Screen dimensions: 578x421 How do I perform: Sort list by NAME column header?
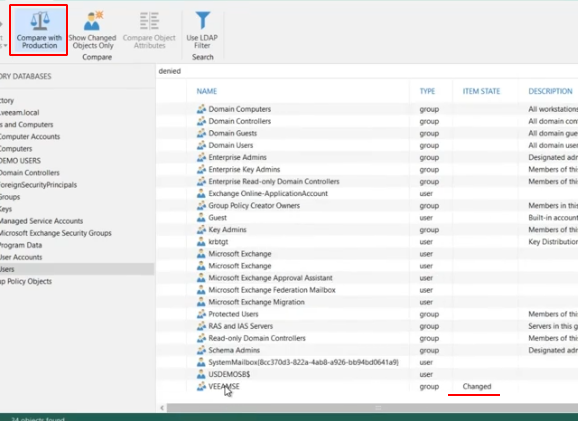206,91
